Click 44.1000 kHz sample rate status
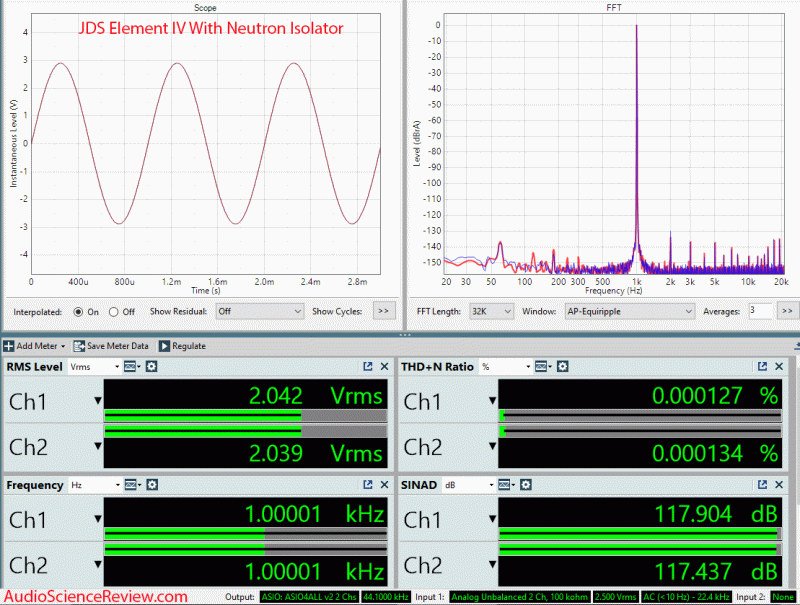The image size is (800, 605). [x=386, y=597]
